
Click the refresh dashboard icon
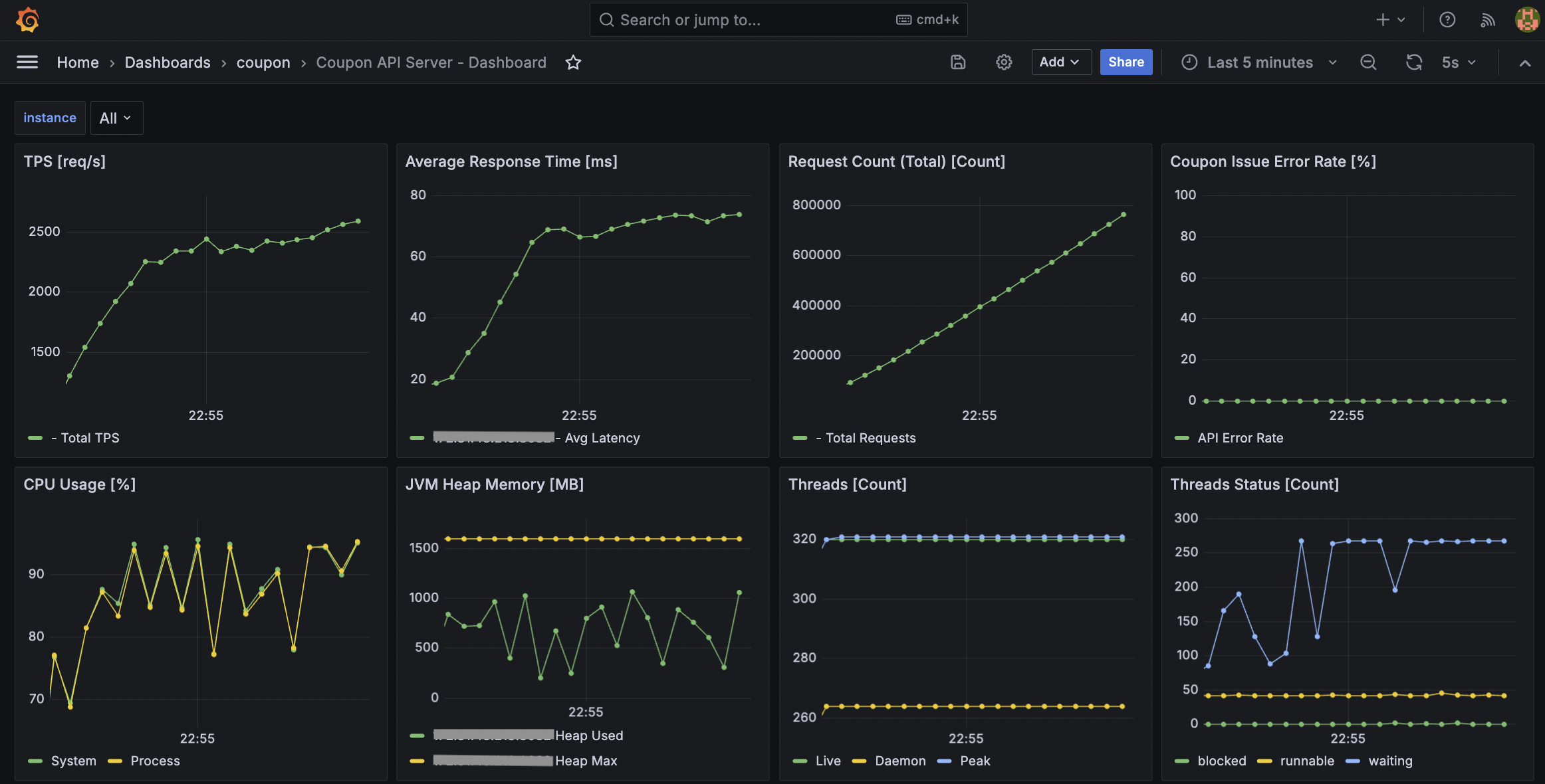tap(1414, 62)
